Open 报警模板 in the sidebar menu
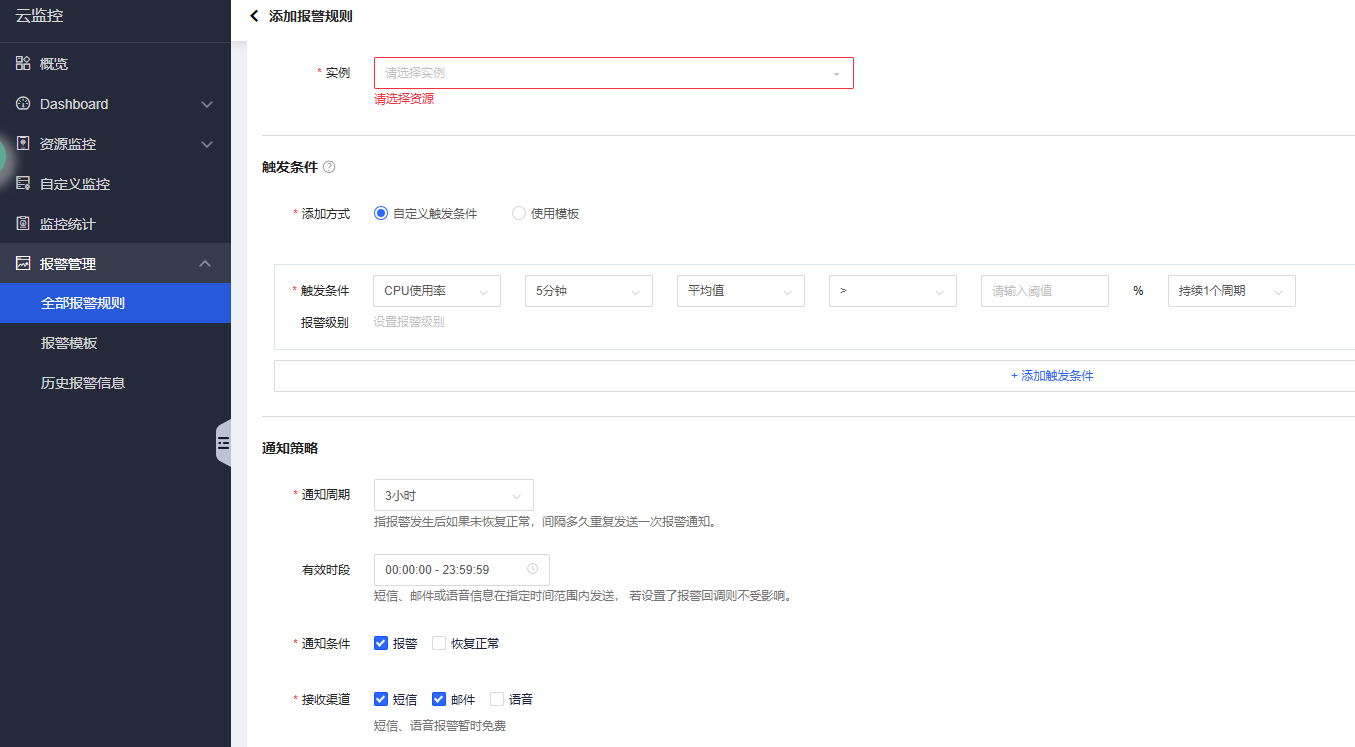Viewport: 1355px width, 747px height. (69, 343)
